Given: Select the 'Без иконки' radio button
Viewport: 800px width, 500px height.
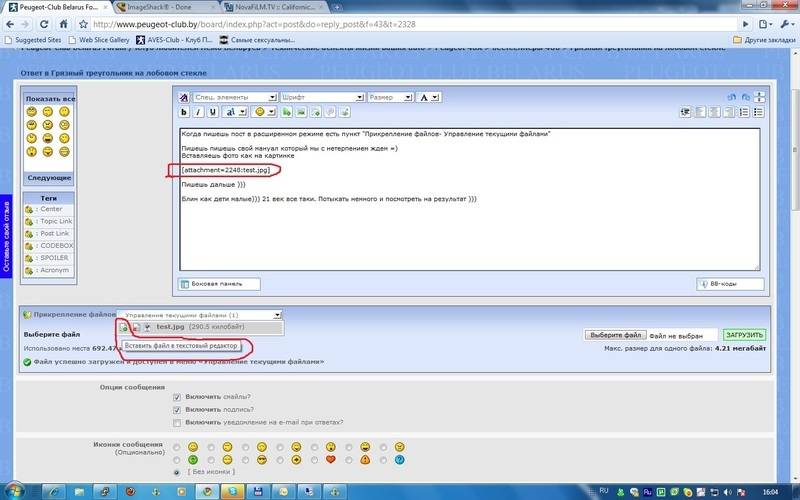Looking at the screenshot, I should (x=177, y=471).
